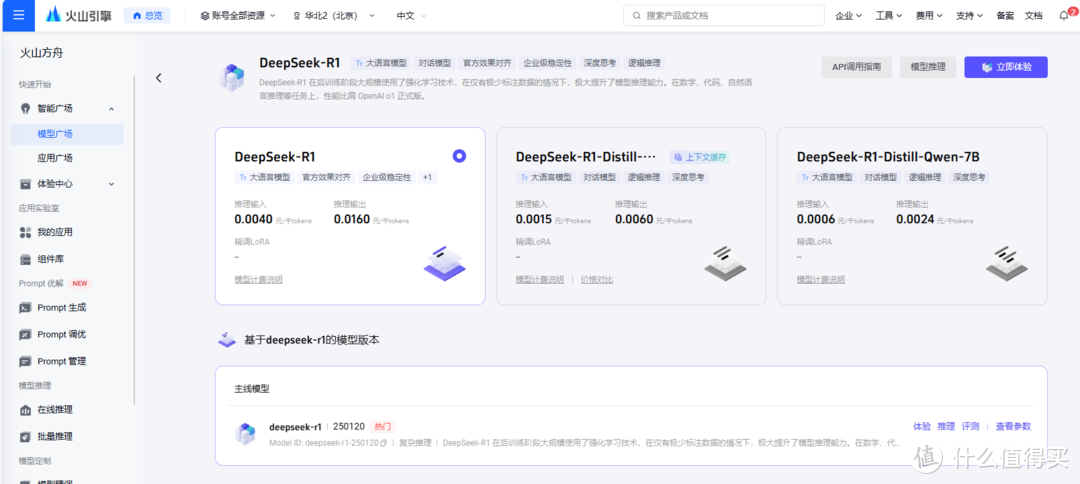Click the 火山引擎 logo
The image size is (1080, 484).
(79, 15)
